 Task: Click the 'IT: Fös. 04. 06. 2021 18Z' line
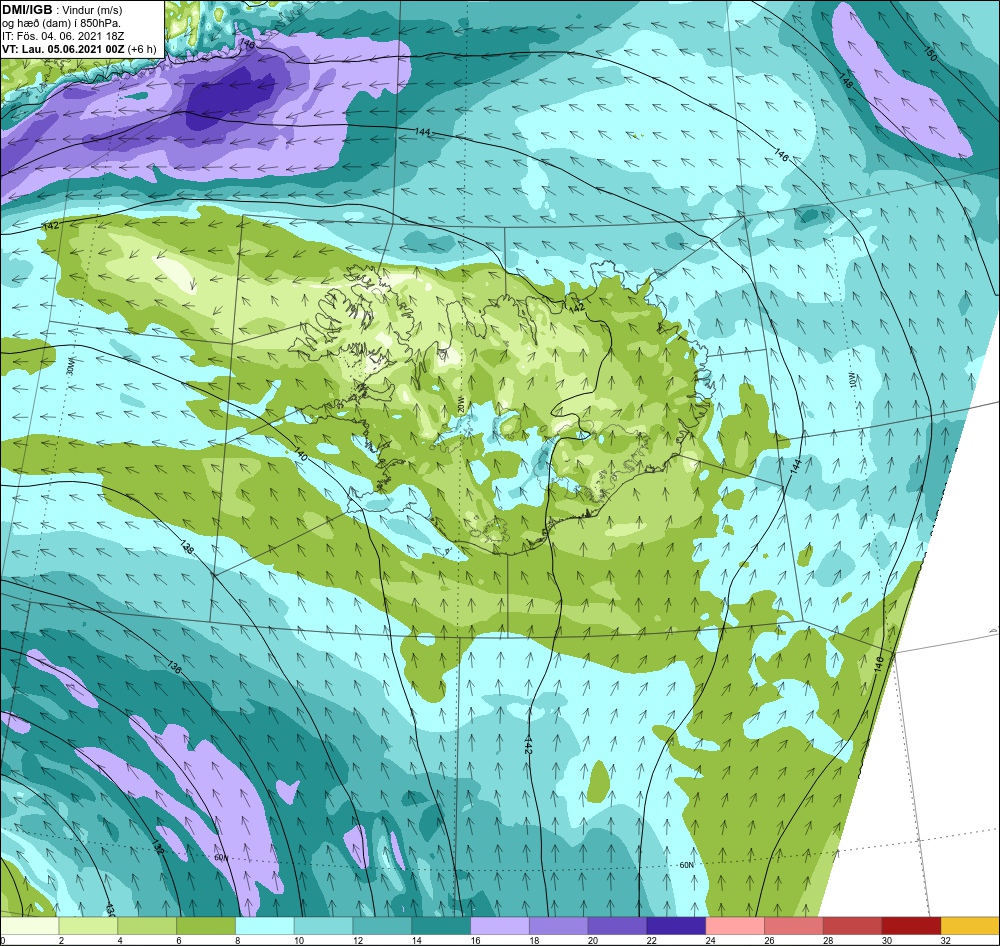tap(63, 36)
